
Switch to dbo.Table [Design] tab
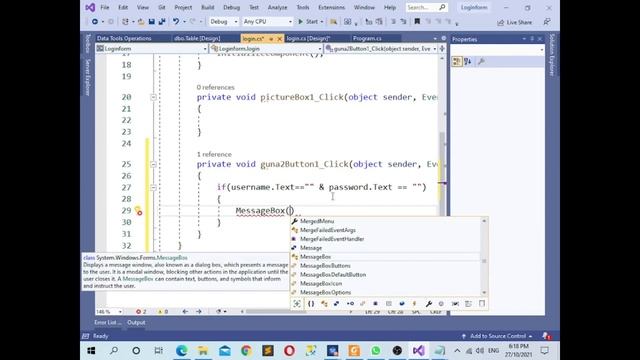coord(197,38)
